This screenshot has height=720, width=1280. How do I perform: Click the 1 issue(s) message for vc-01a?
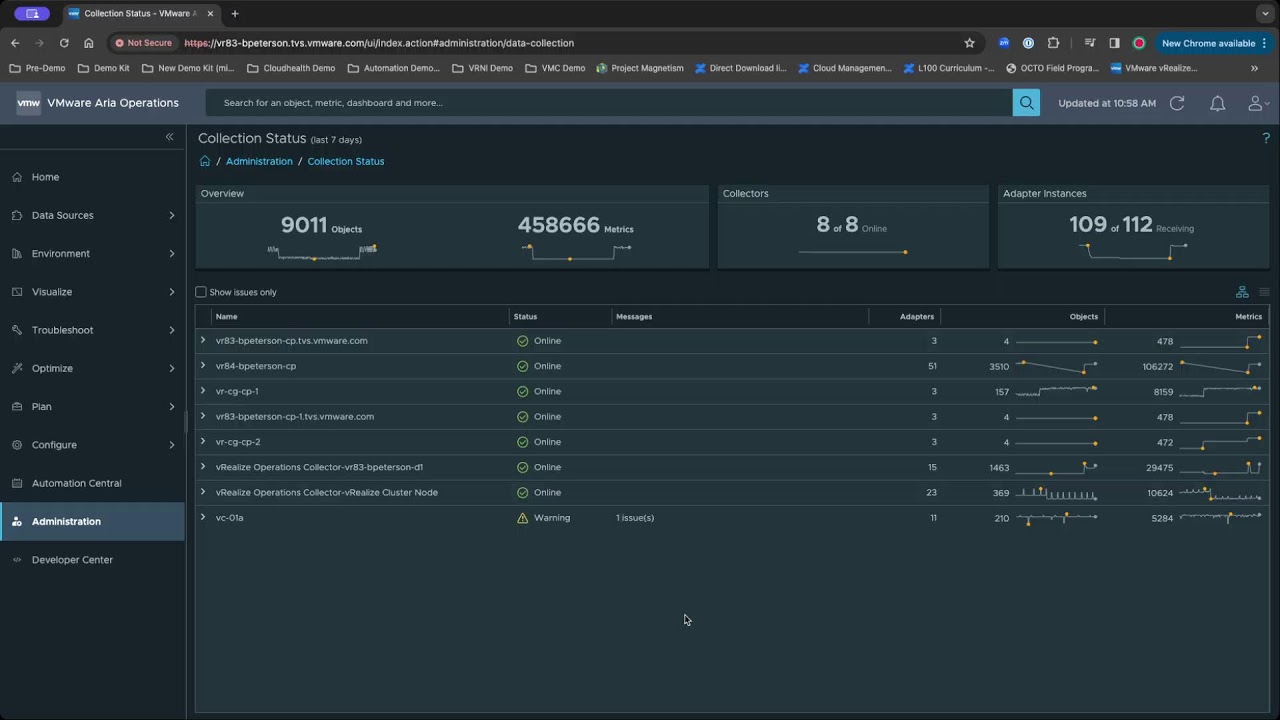click(635, 518)
